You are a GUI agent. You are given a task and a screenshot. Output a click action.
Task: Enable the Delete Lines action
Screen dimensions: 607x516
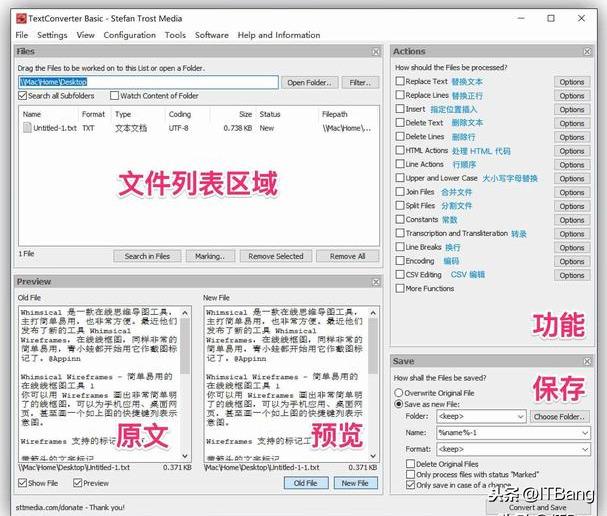[400, 136]
